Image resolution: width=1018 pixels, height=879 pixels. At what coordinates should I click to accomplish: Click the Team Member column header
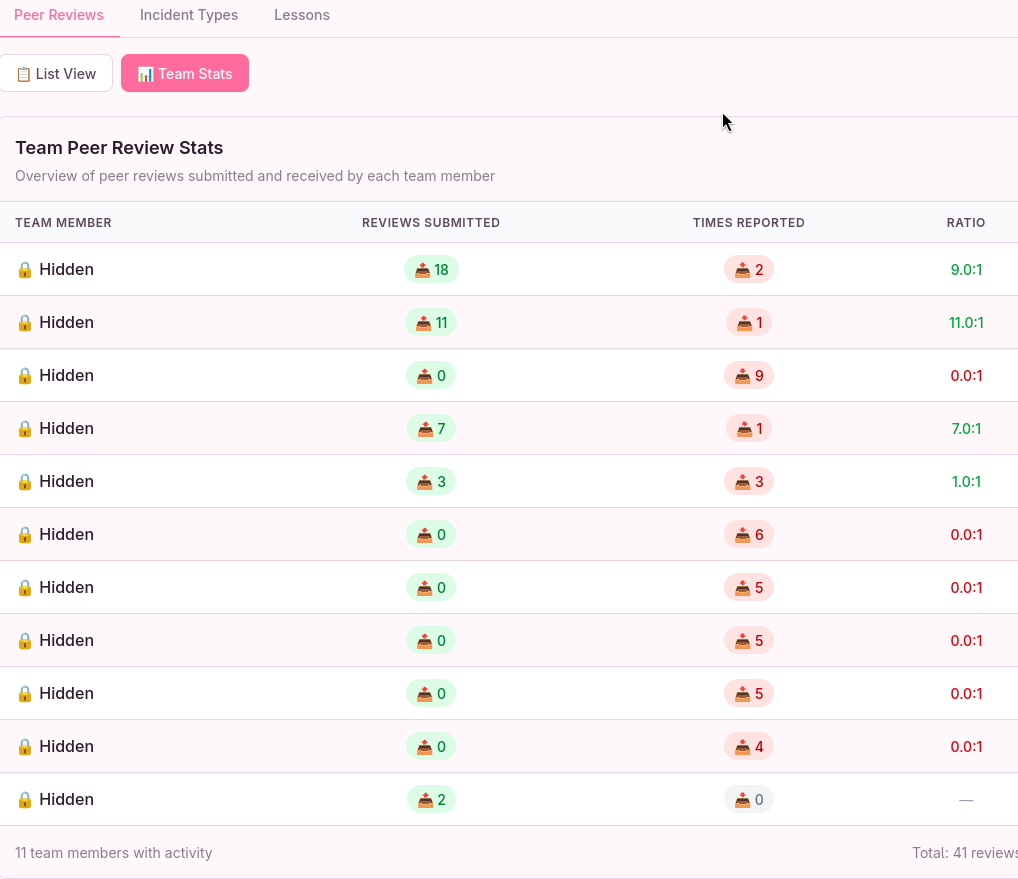pos(63,223)
